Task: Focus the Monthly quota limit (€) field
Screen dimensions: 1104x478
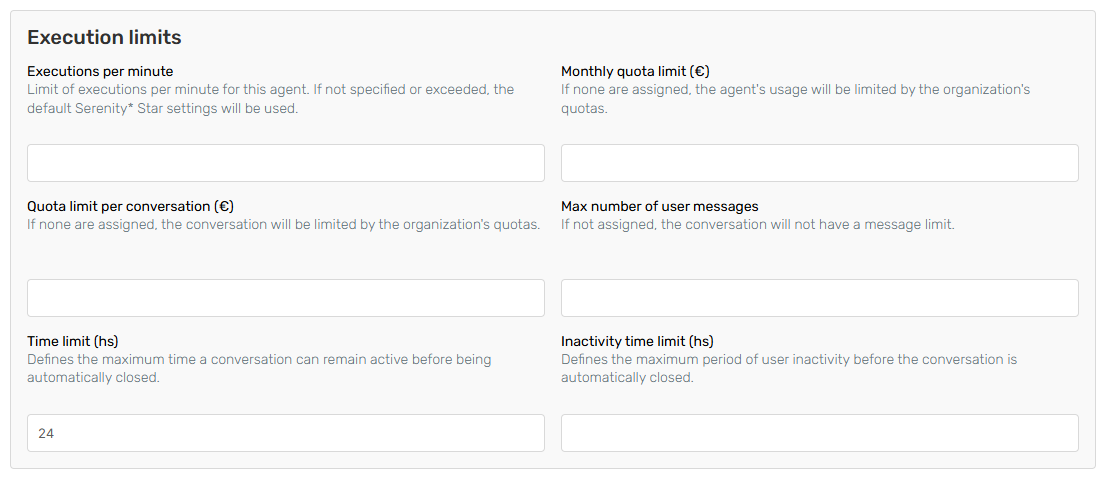Action: [x=819, y=163]
